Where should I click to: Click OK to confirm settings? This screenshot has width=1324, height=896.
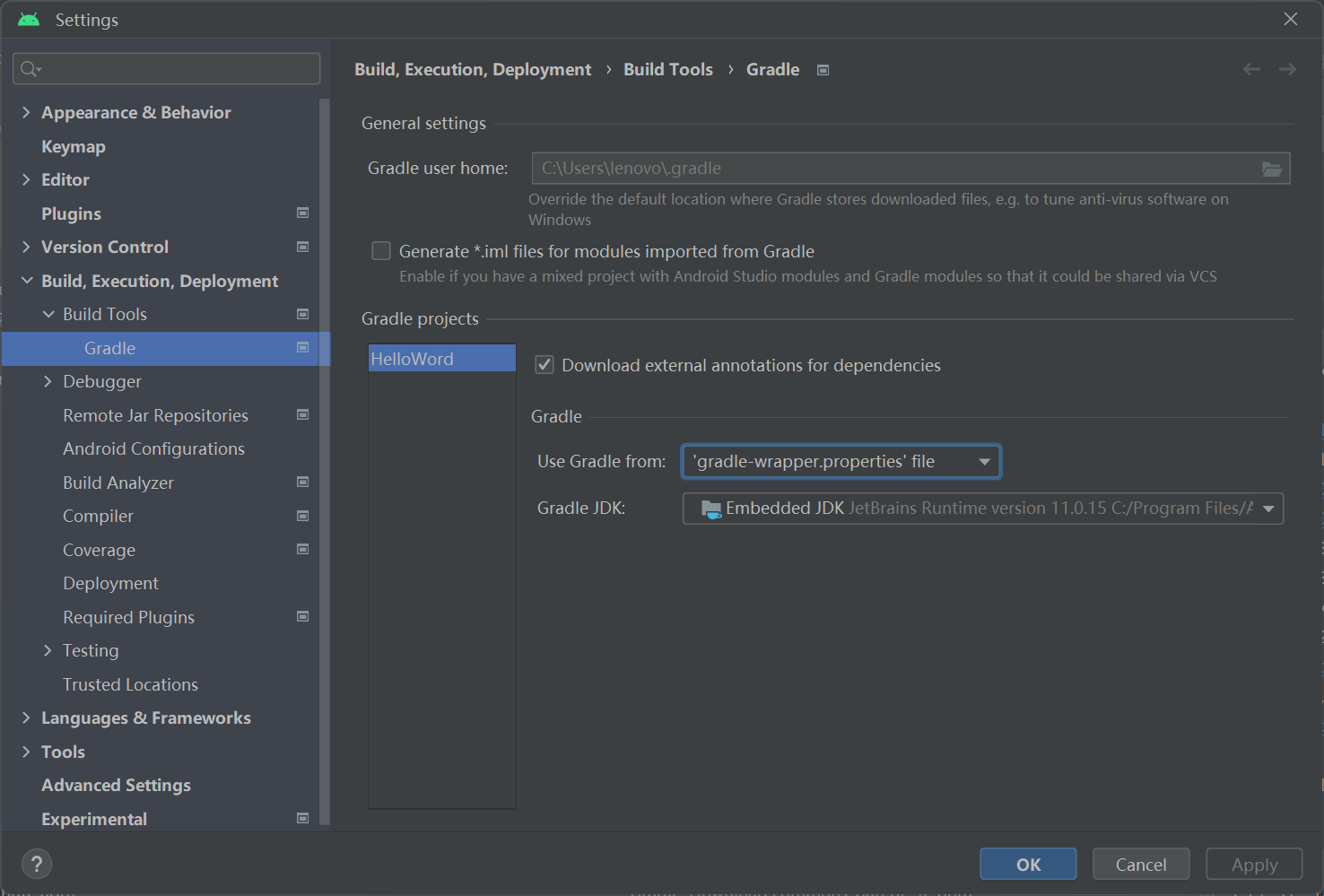click(1028, 865)
